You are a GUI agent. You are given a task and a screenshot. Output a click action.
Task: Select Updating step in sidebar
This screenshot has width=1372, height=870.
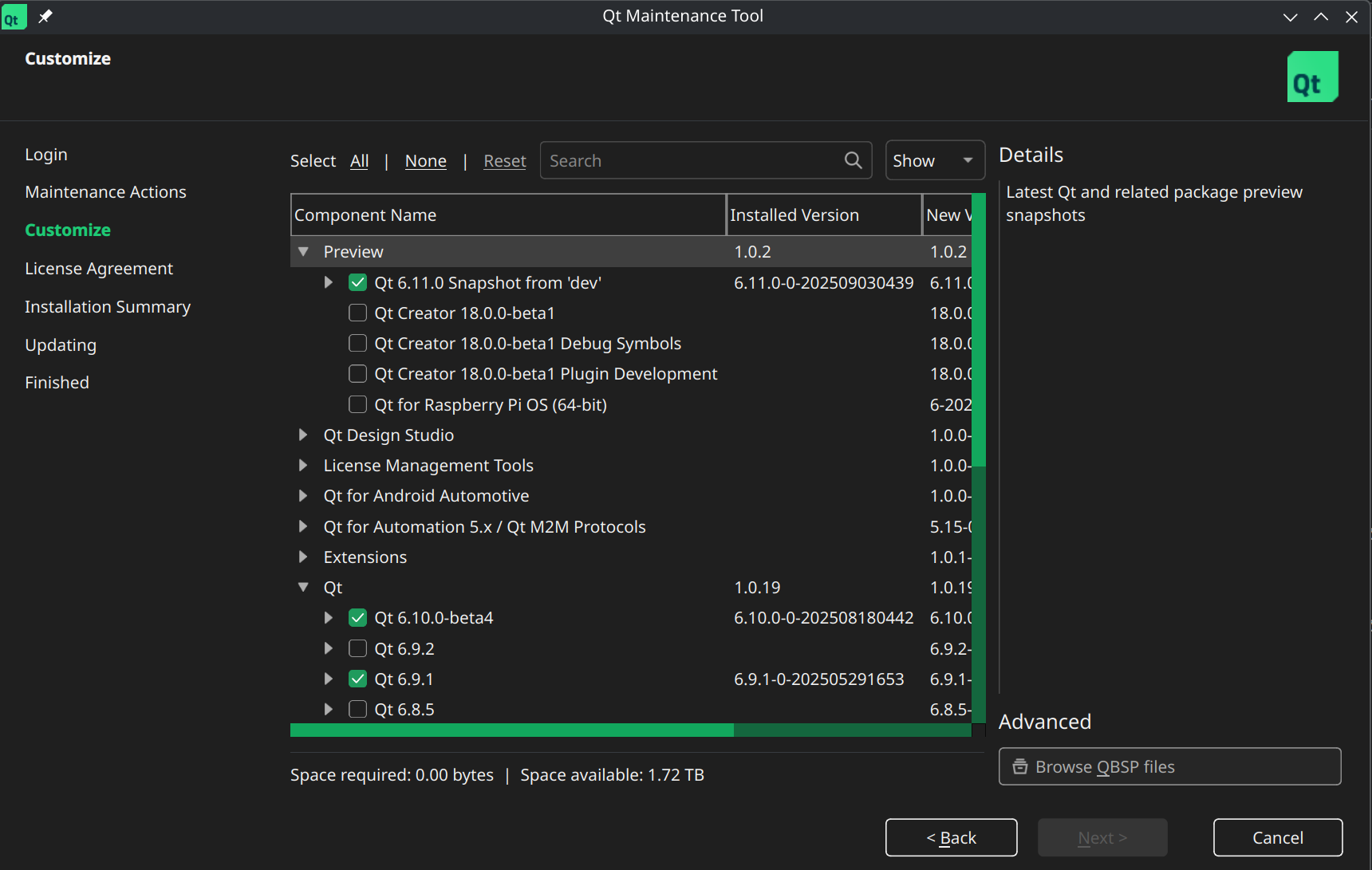click(x=61, y=344)
